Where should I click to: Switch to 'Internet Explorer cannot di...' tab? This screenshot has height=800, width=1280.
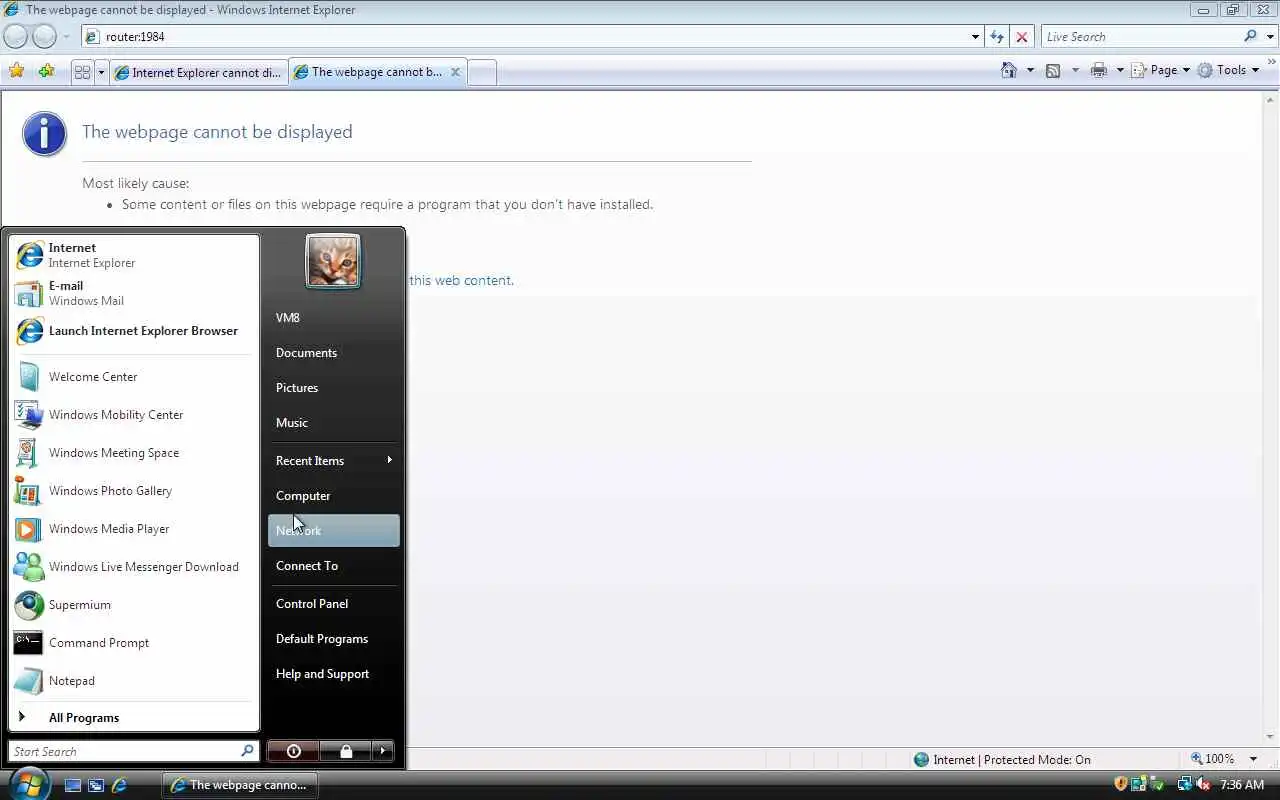[198, 72]
